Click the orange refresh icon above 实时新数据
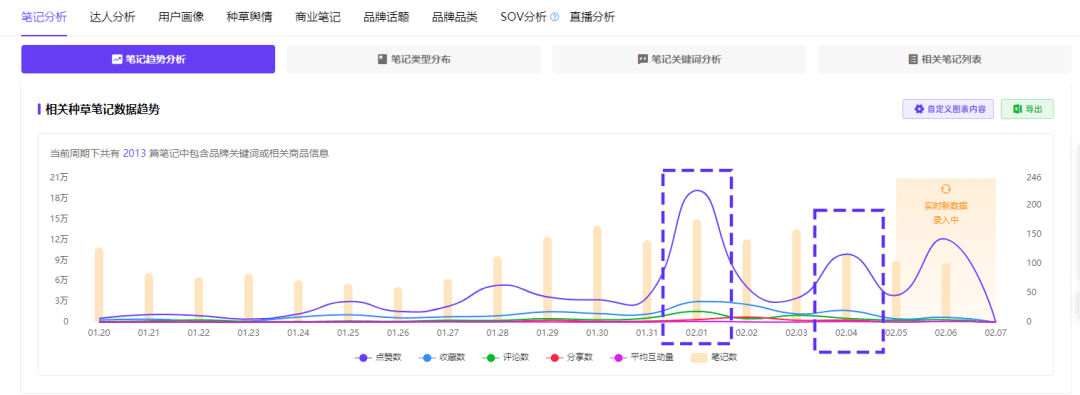Image resolution: width=1080 pixels, height=395 pixels. click(x=945, y=189)
